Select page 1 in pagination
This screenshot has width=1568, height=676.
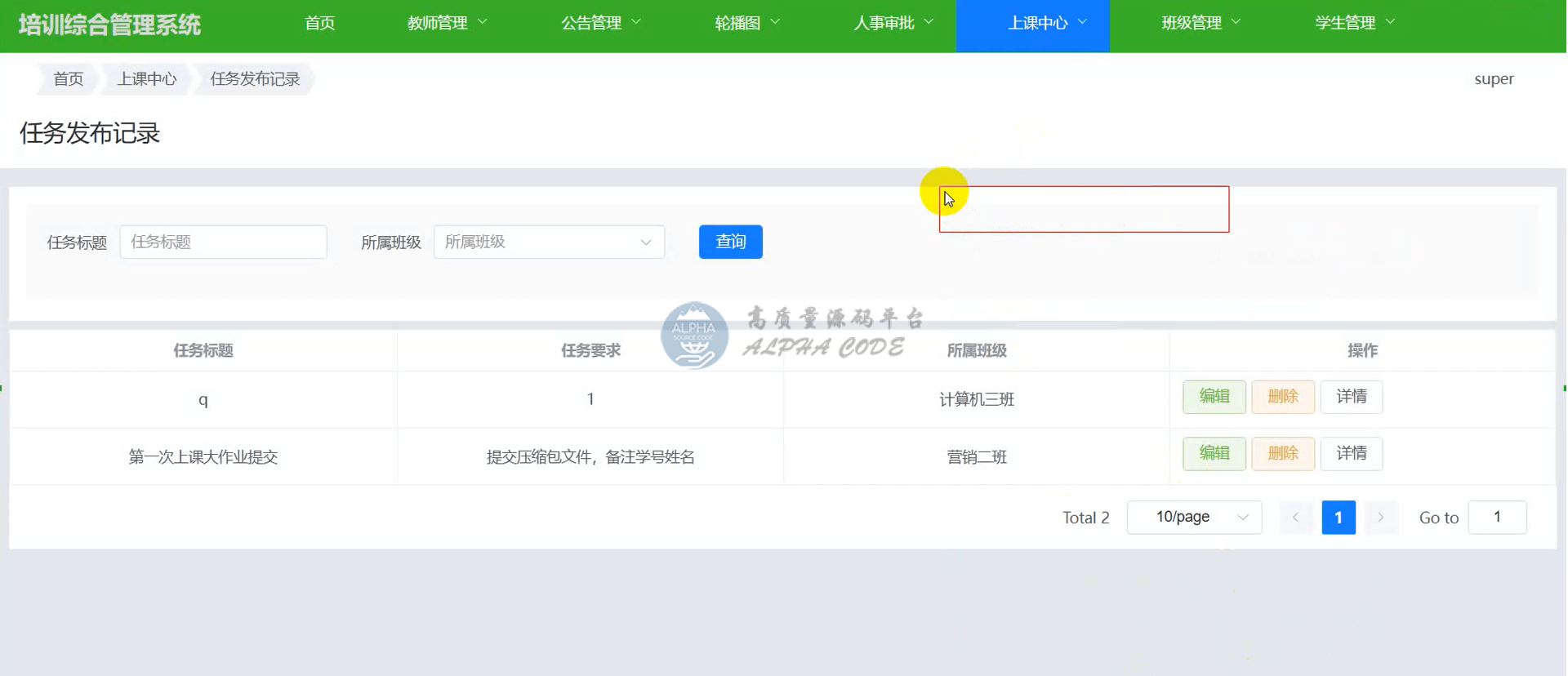(1338, 518)
